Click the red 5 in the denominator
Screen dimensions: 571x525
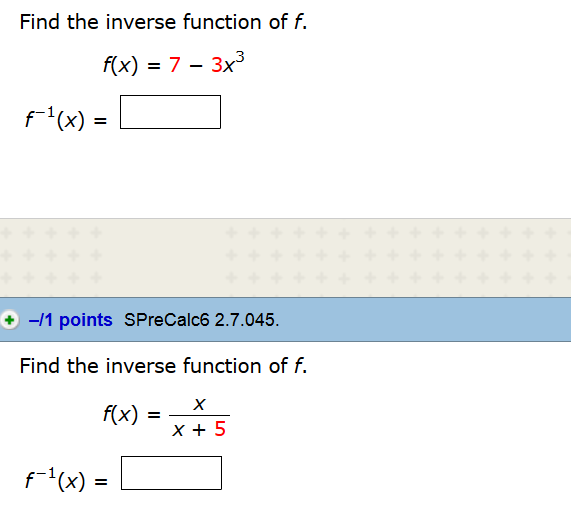tap(220, 429)
